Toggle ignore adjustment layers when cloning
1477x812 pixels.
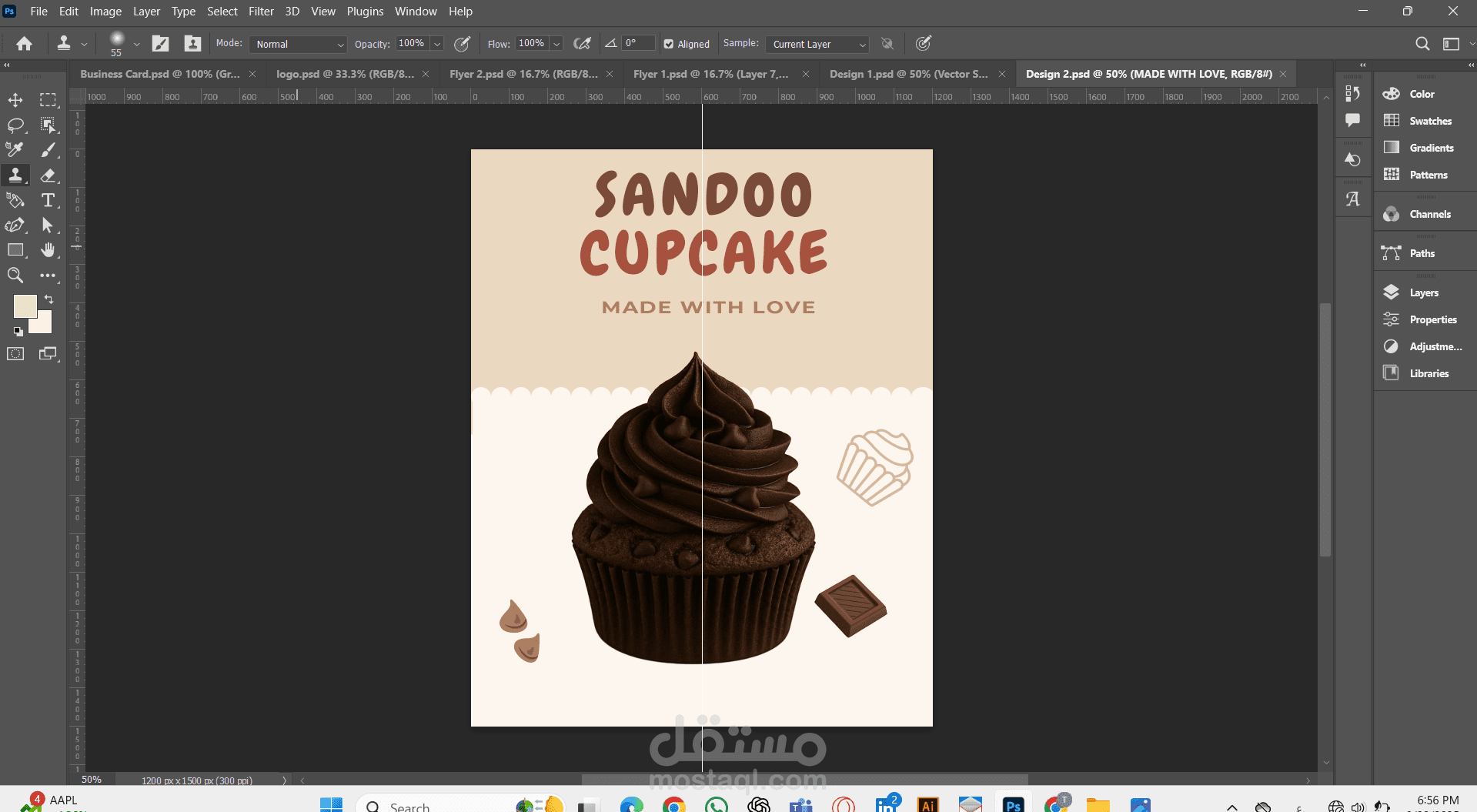coord(887,44)
